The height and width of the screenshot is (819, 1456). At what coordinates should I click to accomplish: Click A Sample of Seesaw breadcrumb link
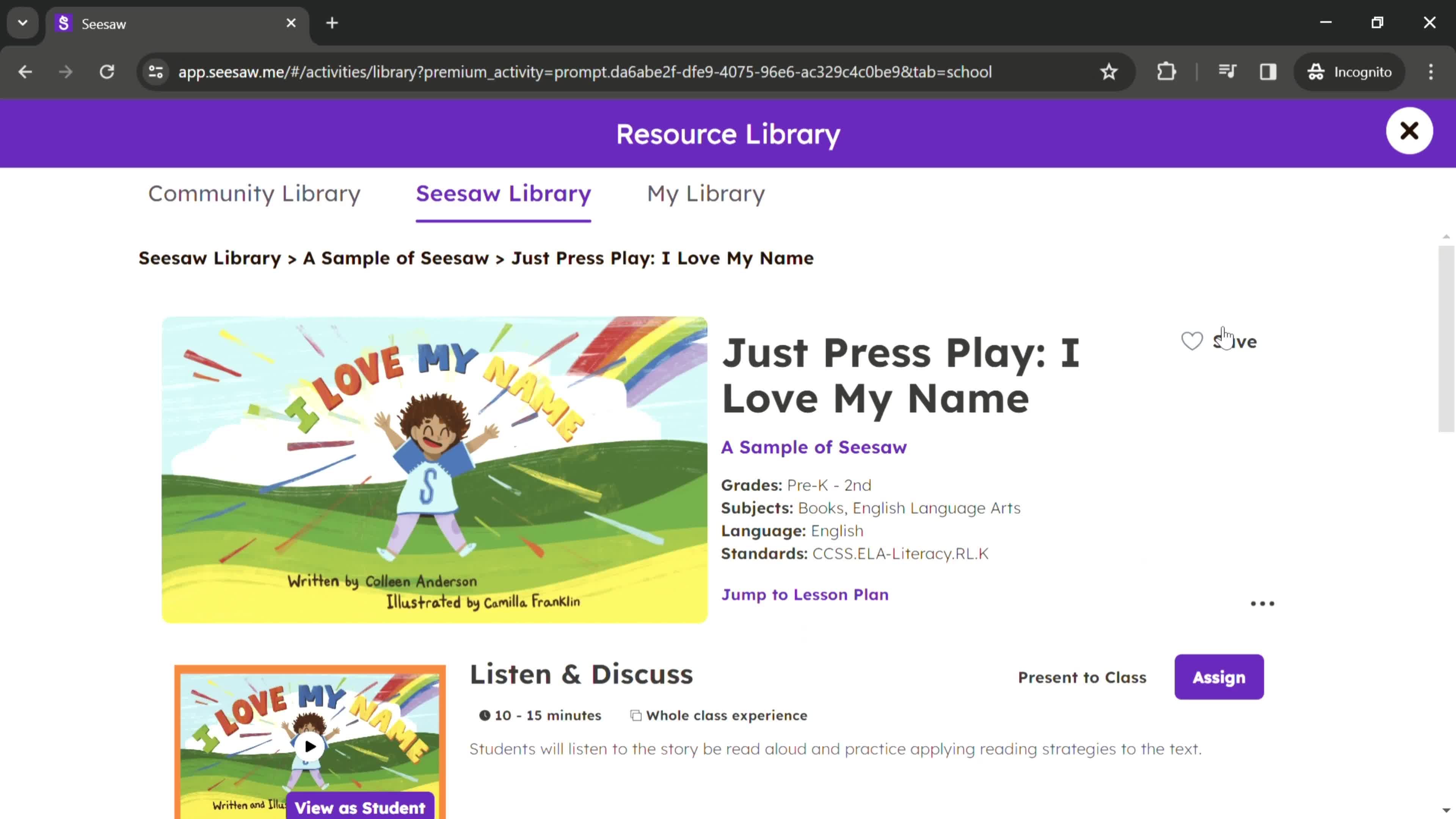[395, 258]
